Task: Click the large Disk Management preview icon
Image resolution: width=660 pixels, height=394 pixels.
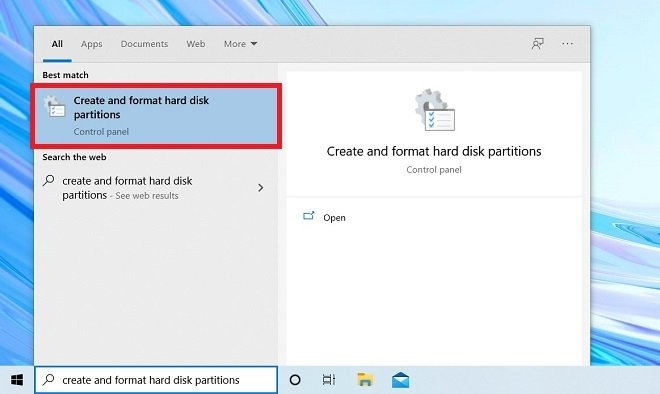Action: pos(434,110)
